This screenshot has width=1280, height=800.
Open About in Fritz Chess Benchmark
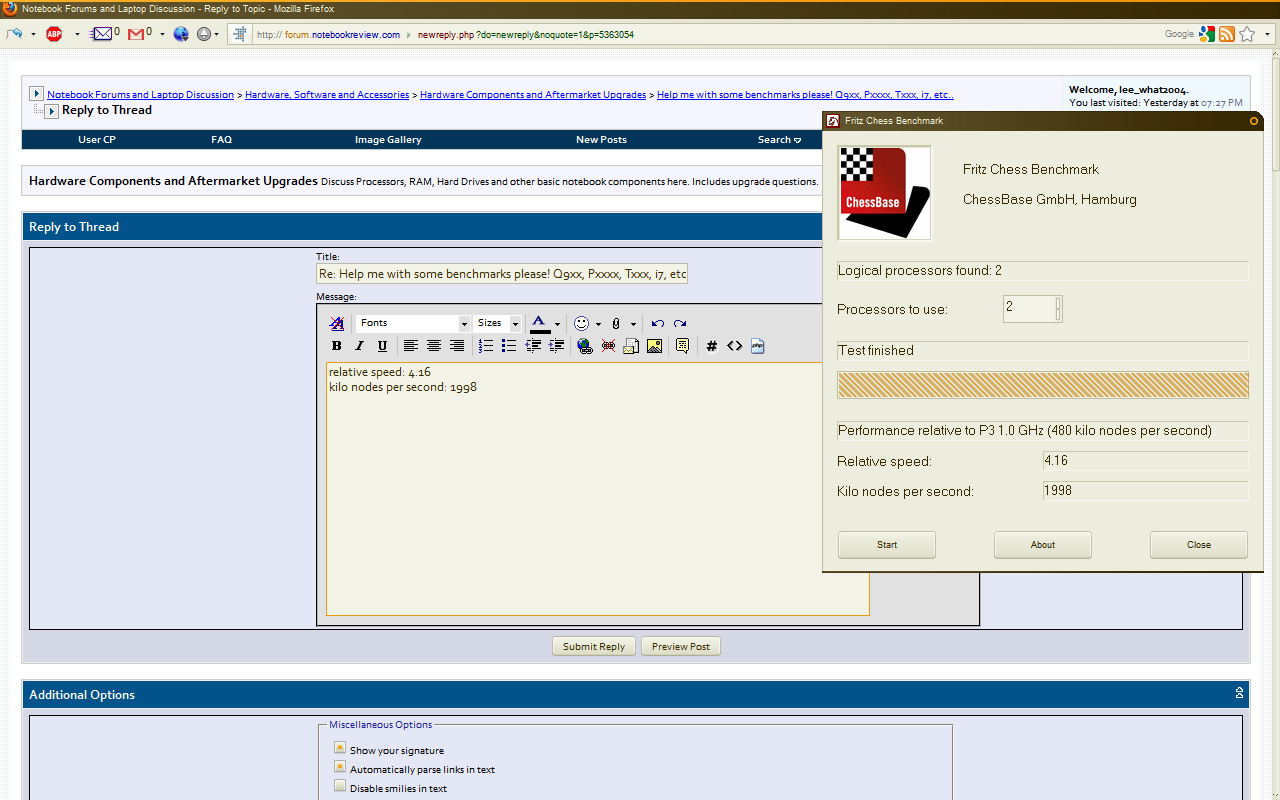tap(1043, 545)
